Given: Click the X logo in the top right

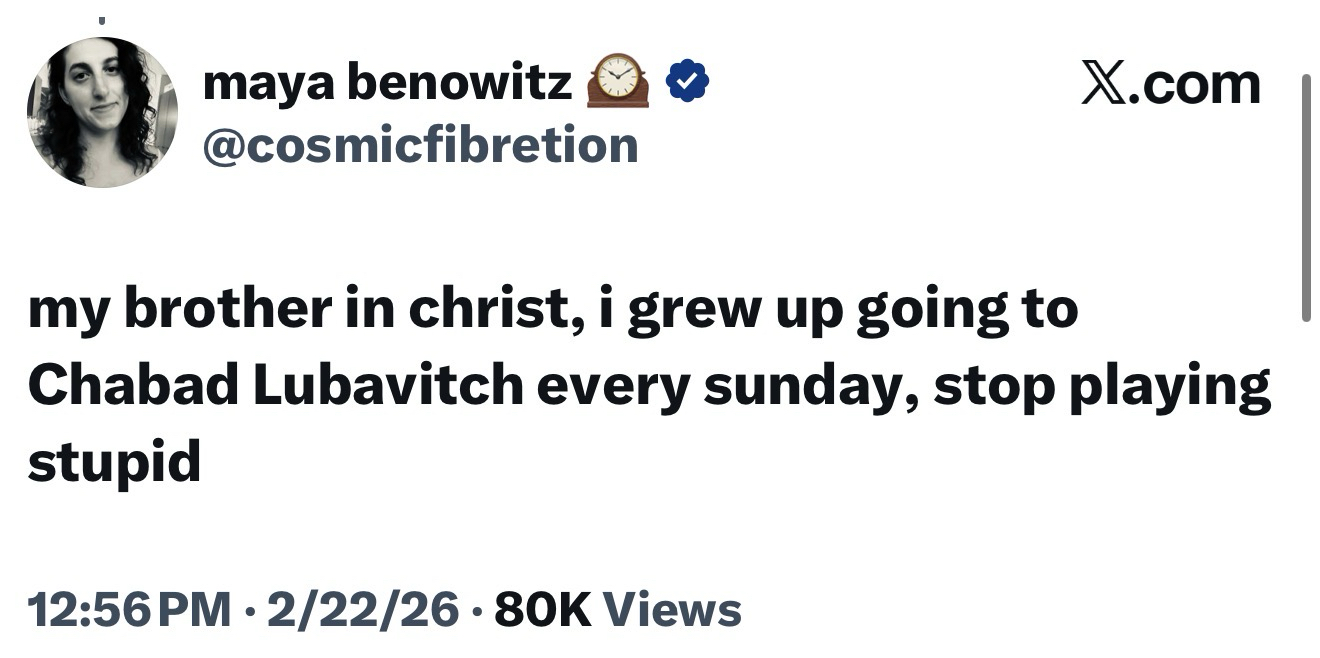Looking at the screenshot, I should [x=1106, y=84].
